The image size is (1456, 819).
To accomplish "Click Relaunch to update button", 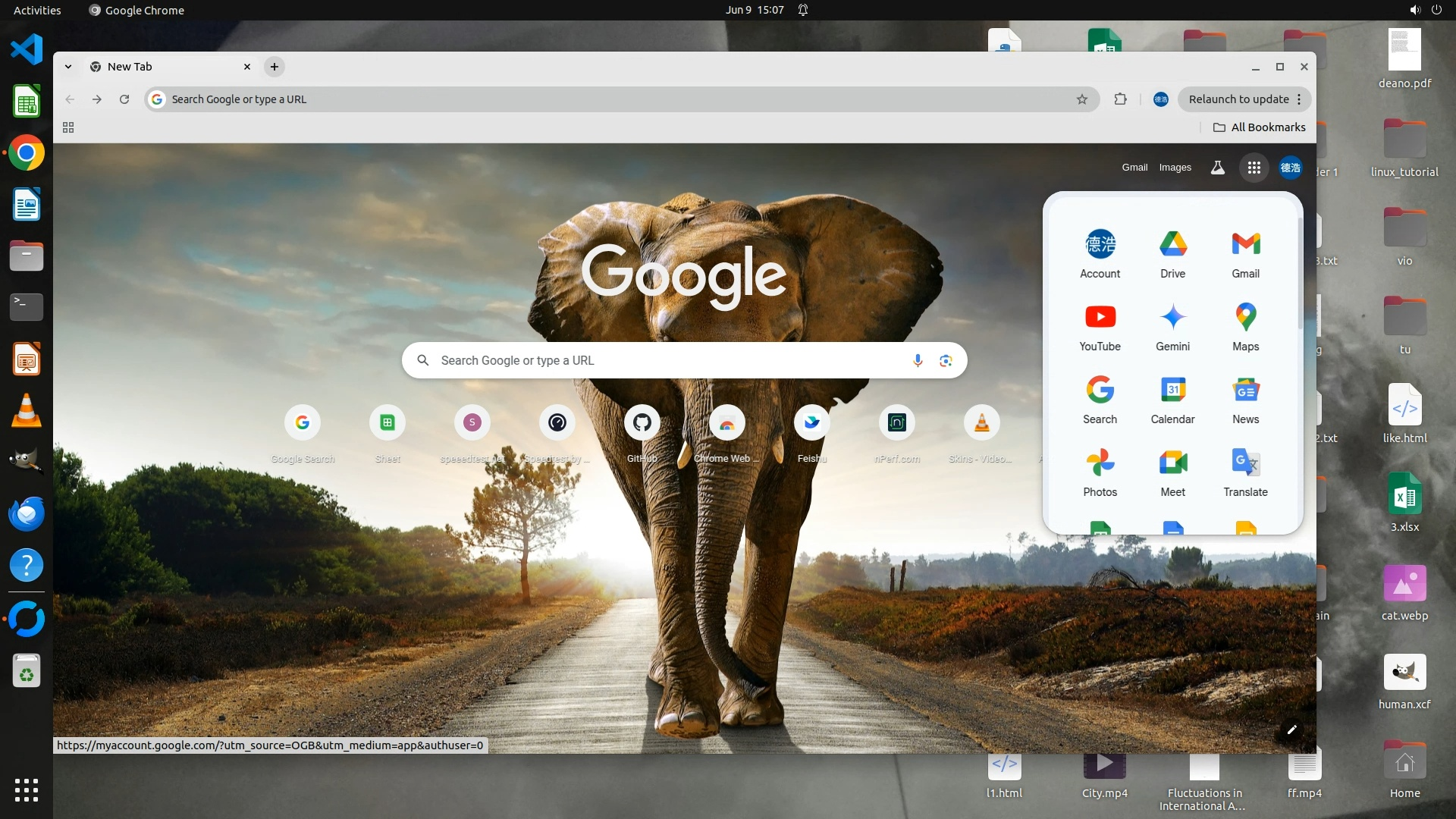I will (x=1238, y=99).
